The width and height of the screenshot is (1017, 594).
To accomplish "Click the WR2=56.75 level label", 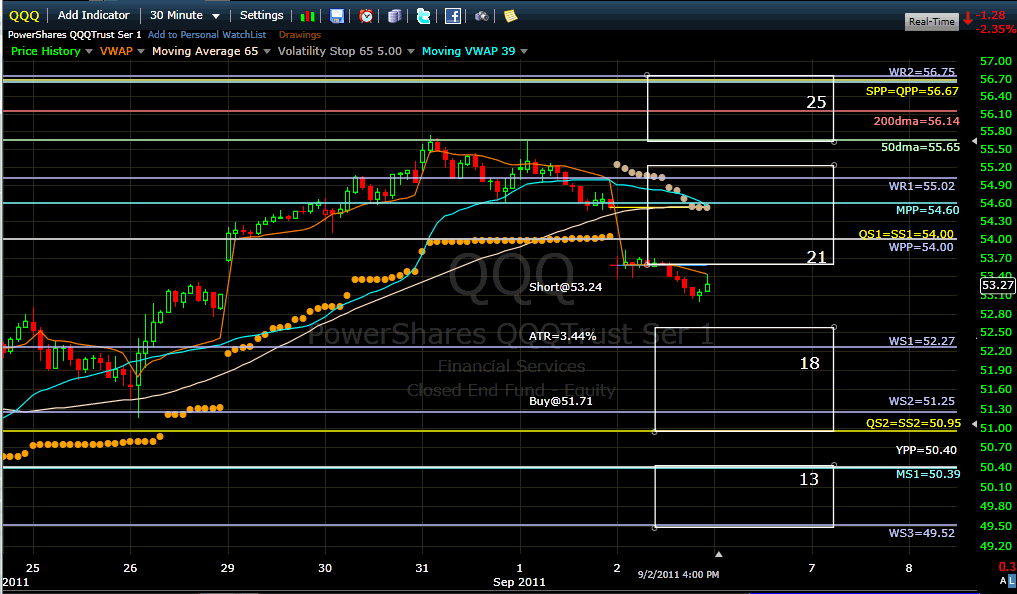I will [x=922, y=72].
